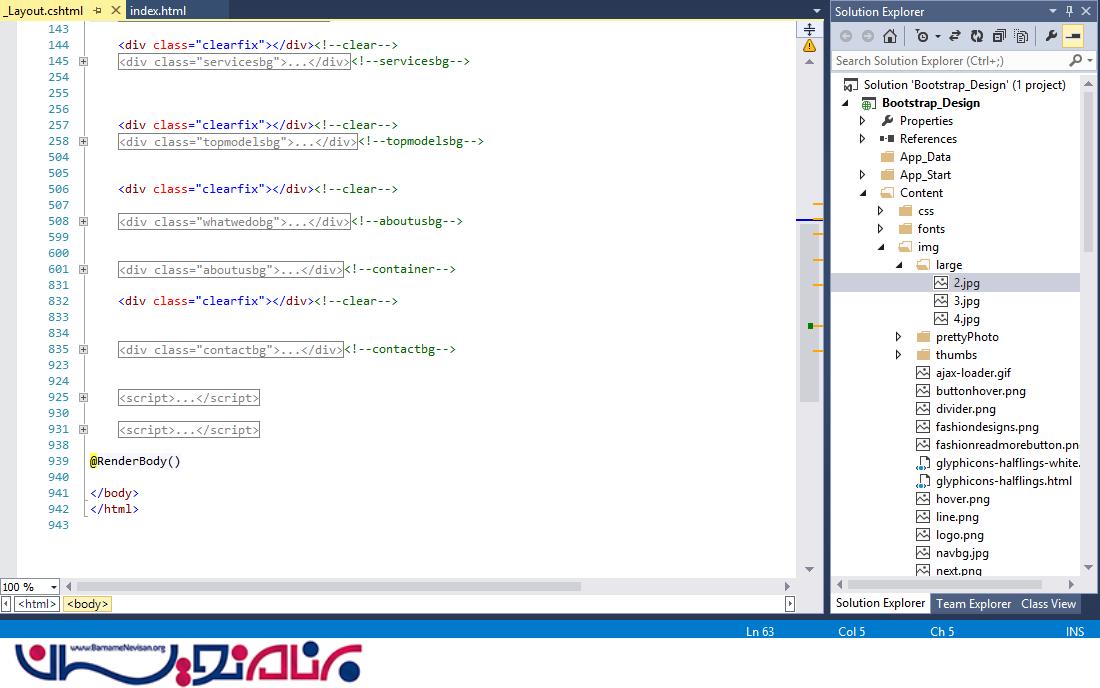Click the editor warning triangle icon
1100x688 pixels.
(x=809, y=45)
